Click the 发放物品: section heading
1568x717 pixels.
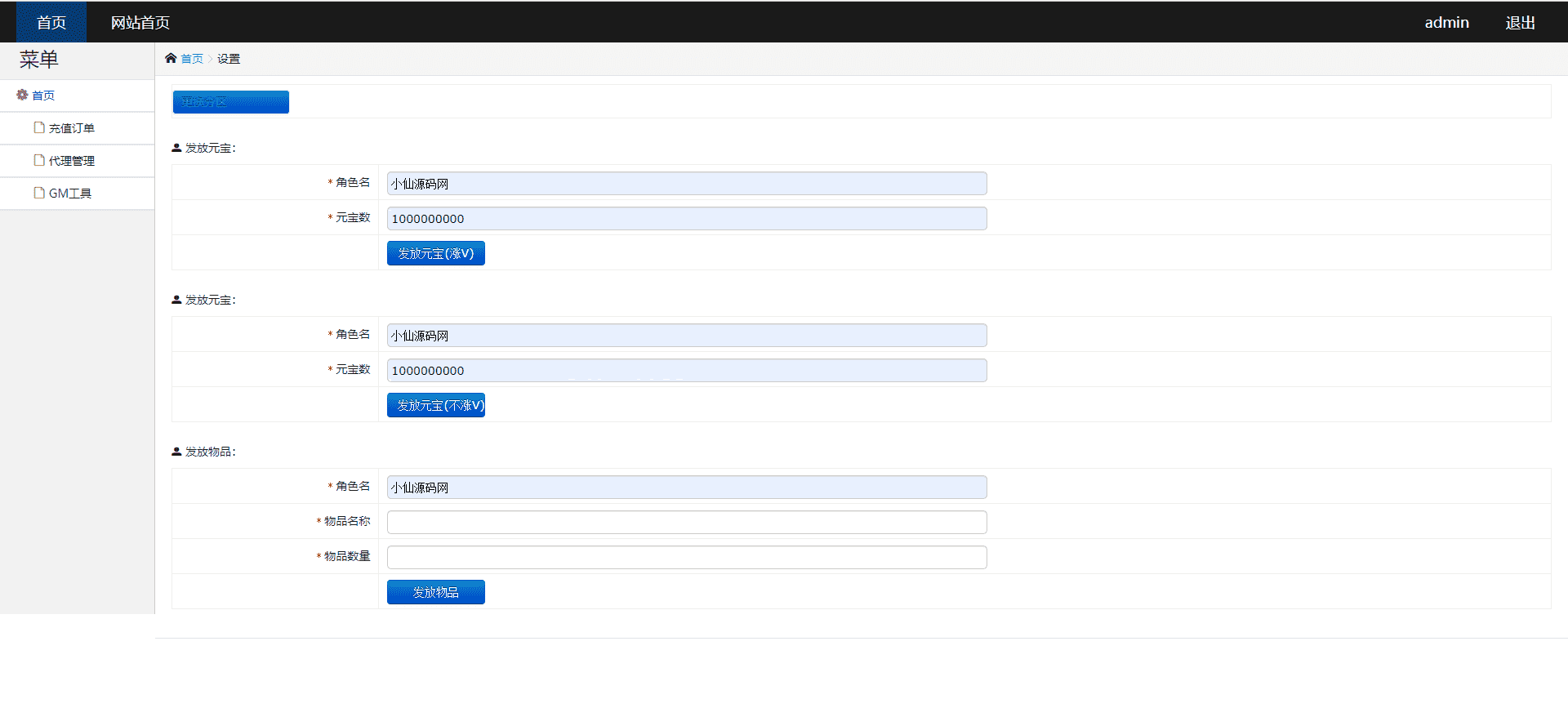(x=210, y=452)
